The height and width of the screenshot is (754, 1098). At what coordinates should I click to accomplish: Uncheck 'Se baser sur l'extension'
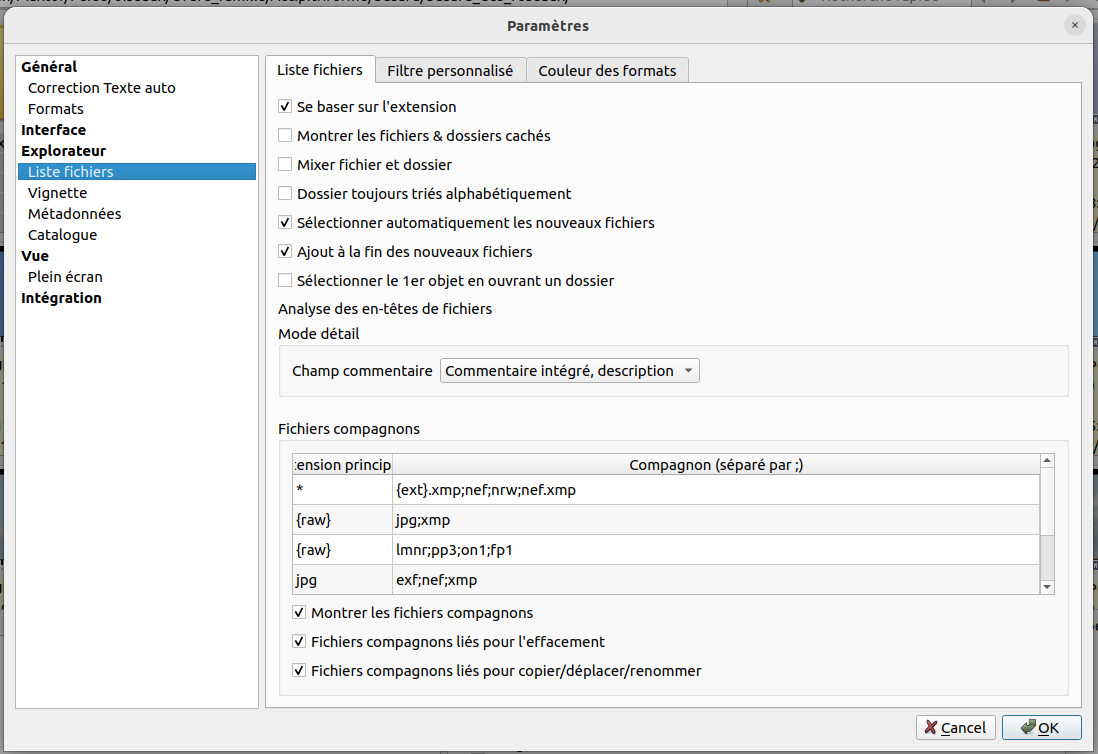(x=286, y=107)
